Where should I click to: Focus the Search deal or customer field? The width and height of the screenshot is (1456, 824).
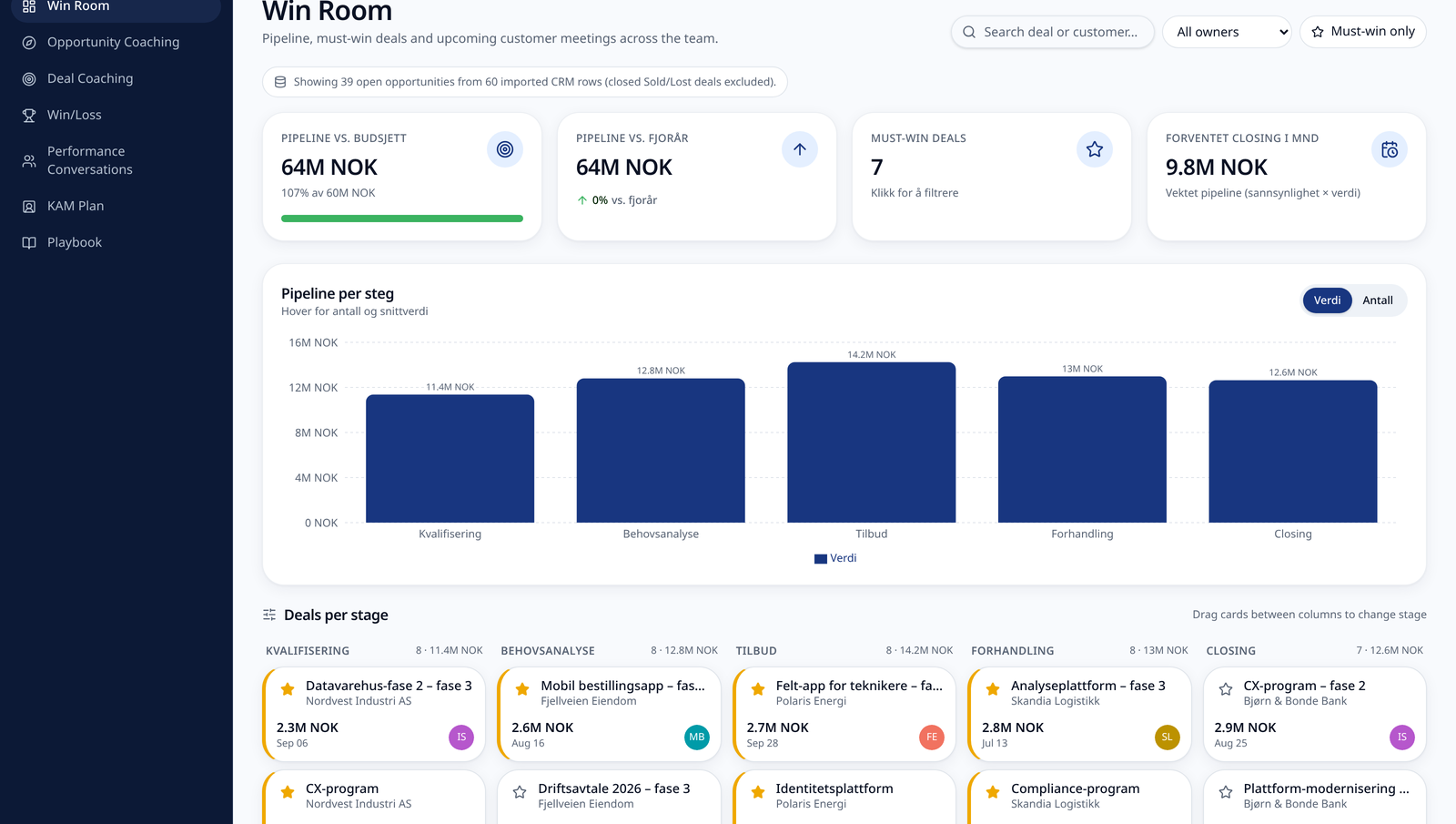point(1053,32)
